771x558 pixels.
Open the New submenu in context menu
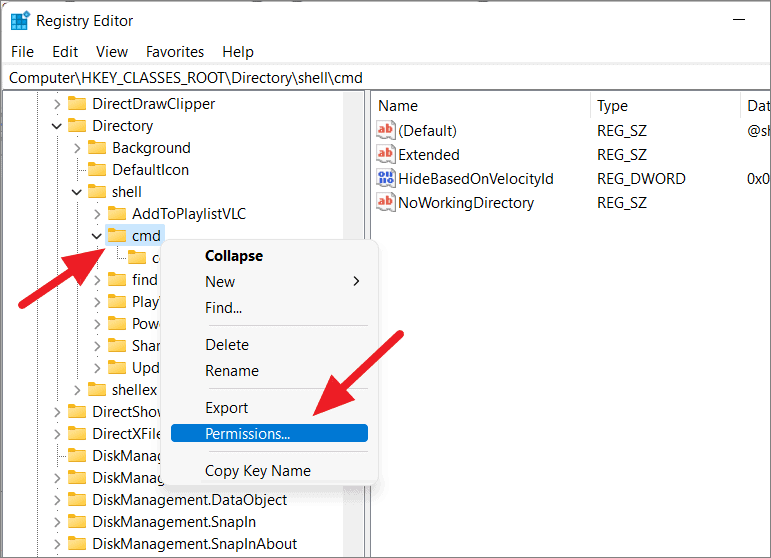(x=269, y=282)
